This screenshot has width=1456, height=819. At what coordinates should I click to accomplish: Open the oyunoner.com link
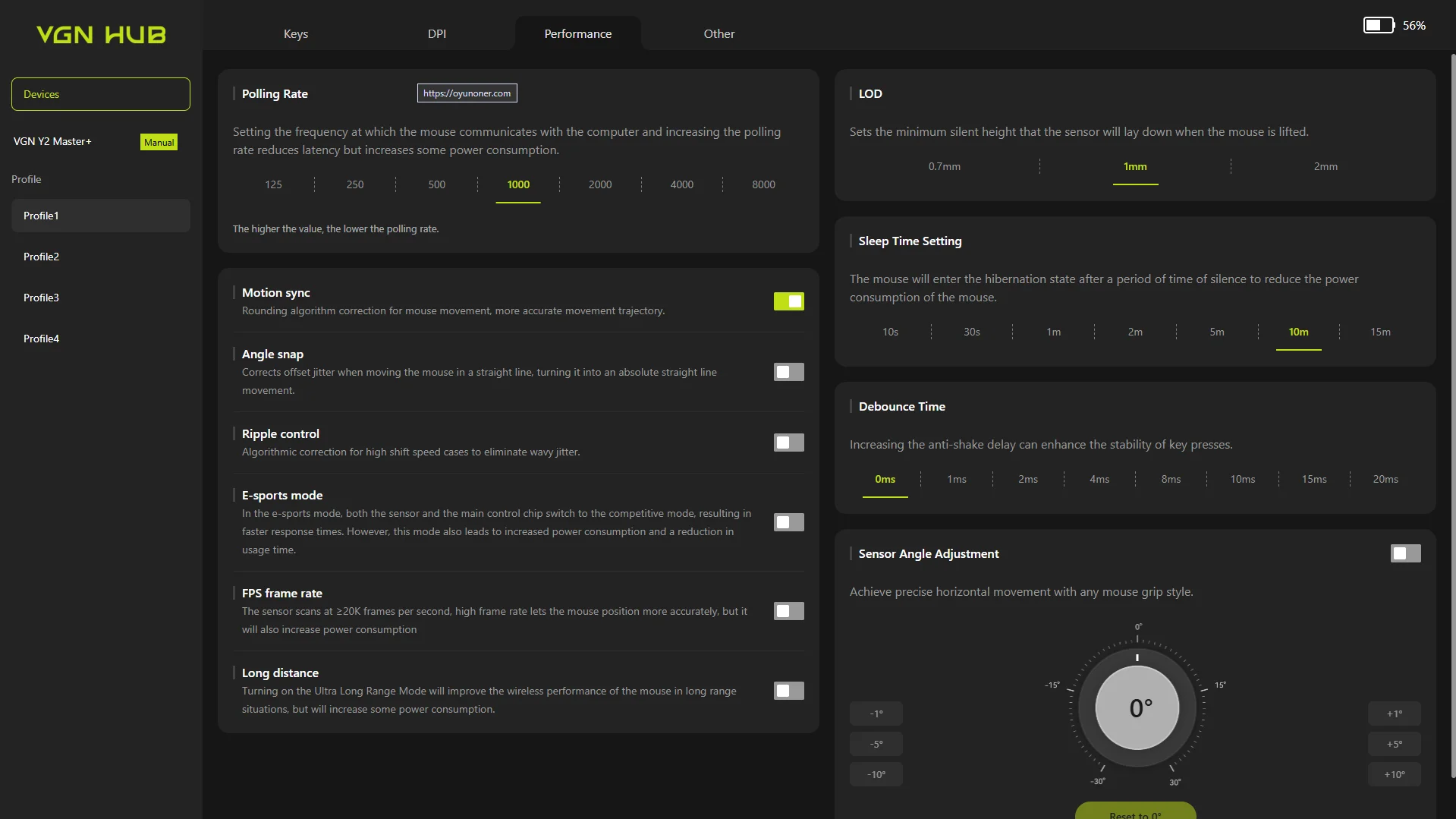(467, 93)
